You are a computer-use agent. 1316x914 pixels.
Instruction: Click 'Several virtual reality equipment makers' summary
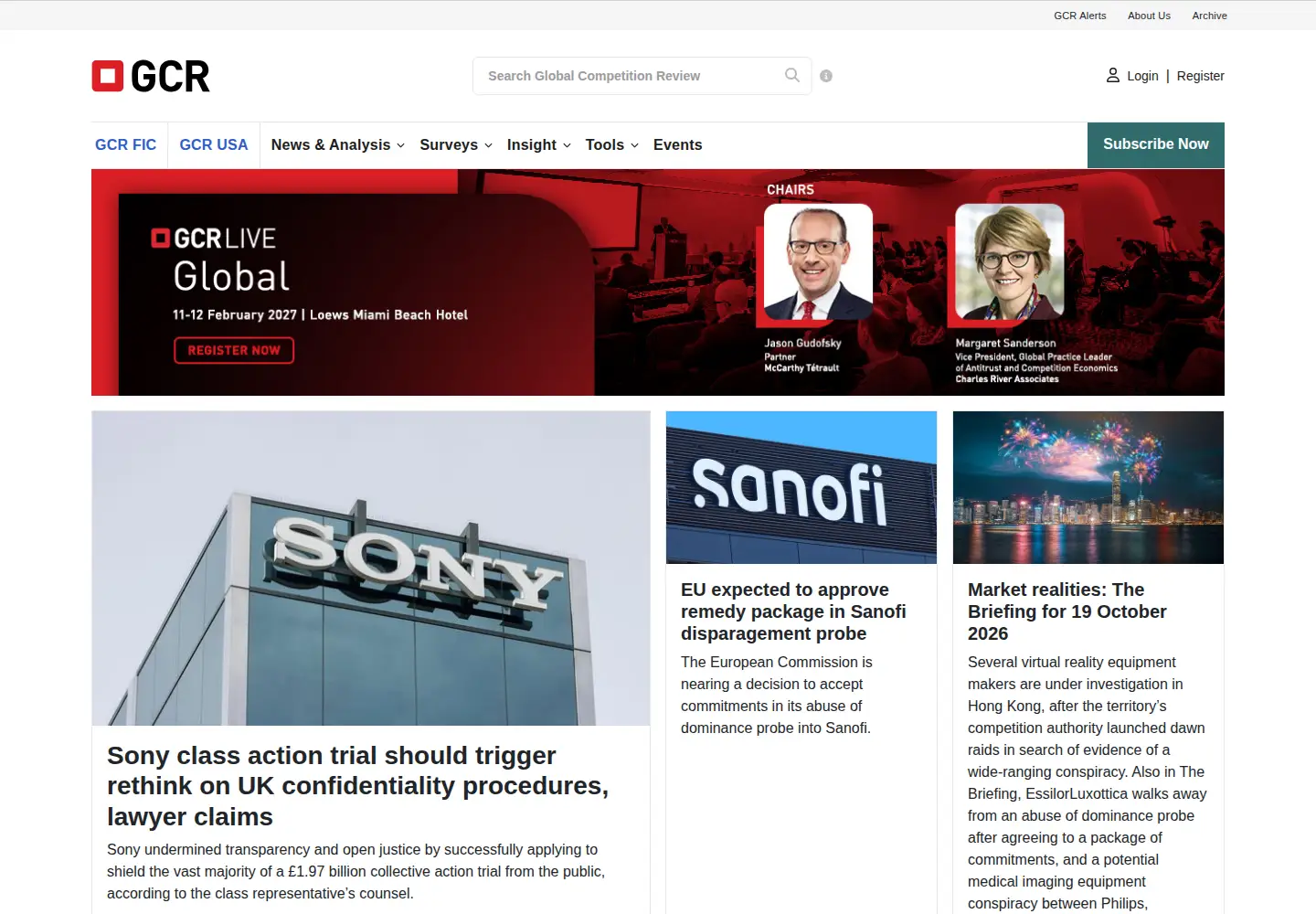(x=1088, y=782)
